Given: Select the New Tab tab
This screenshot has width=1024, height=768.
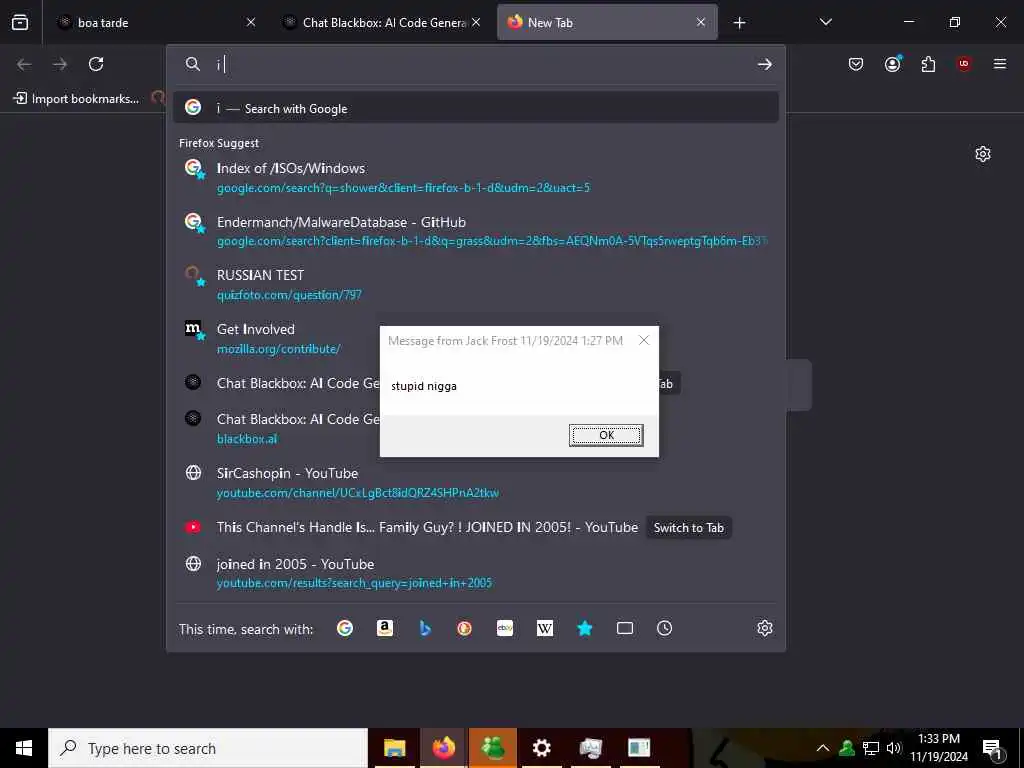Looking at the screenshot, I should point(607,22).
